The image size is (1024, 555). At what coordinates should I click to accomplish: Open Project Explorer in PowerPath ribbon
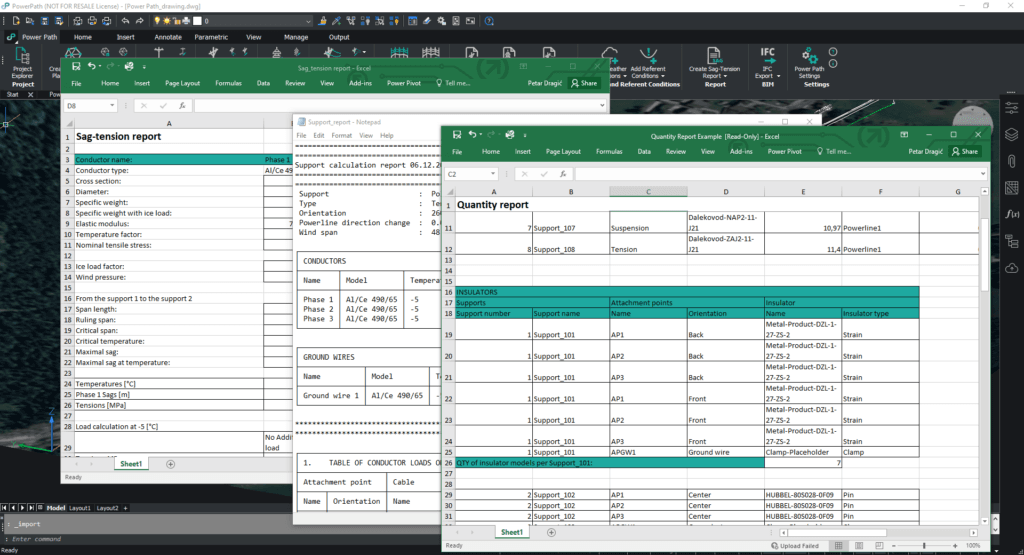[22, 63]
